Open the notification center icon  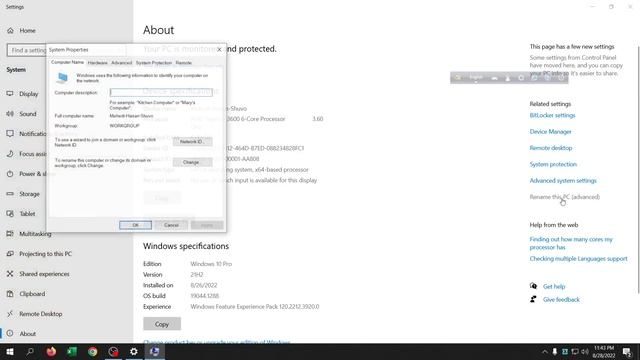click(627, 351)
